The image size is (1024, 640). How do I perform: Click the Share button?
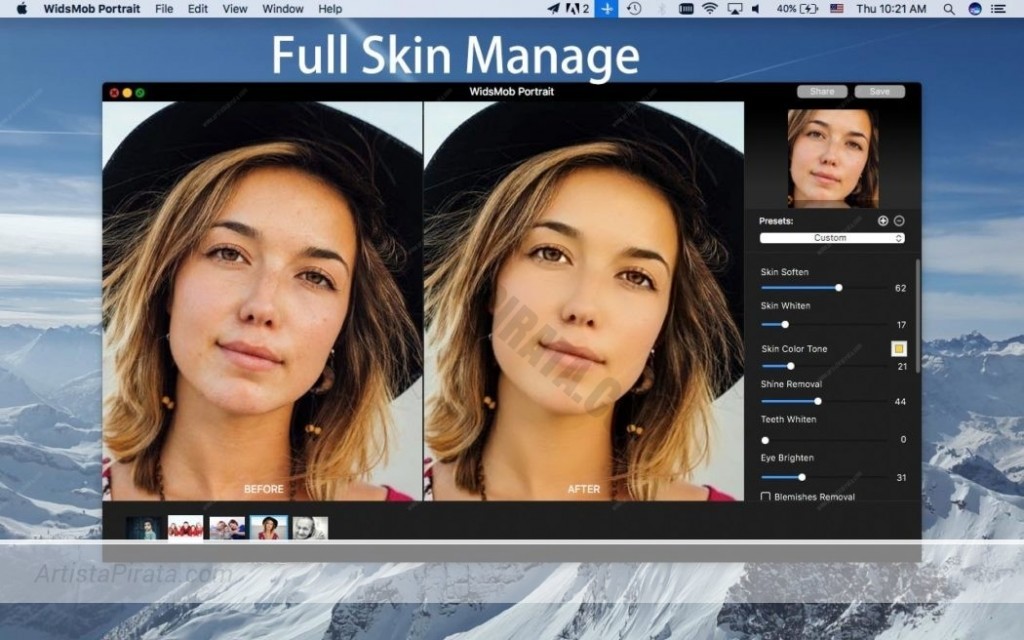tap(822, 92)
